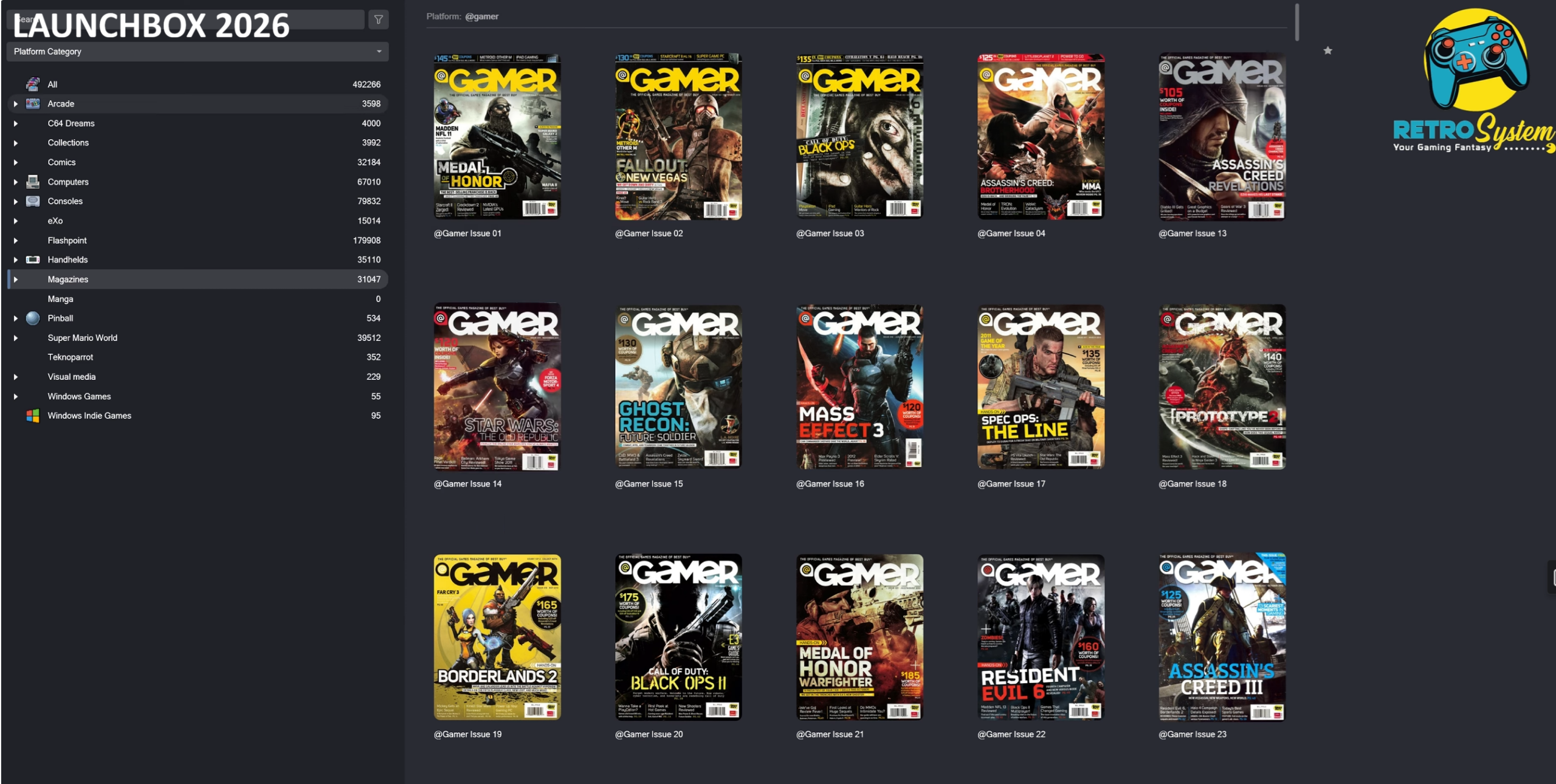Select the Super Mario World label
The image size is (1556, 784).
click(83, 338)
